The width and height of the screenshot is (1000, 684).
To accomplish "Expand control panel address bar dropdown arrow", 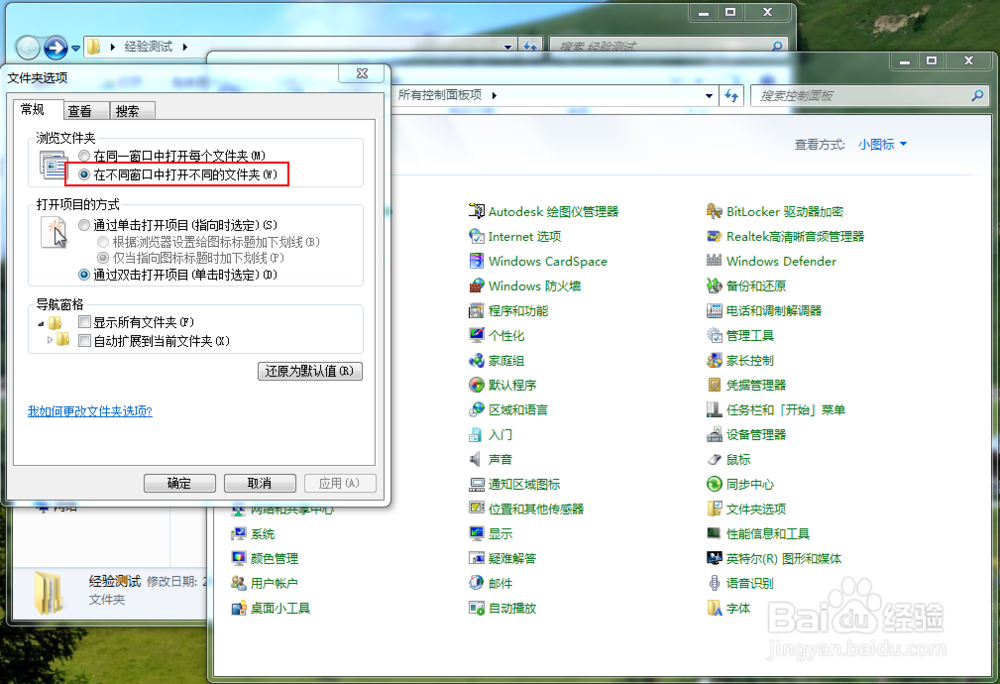I will coord(709,96).
